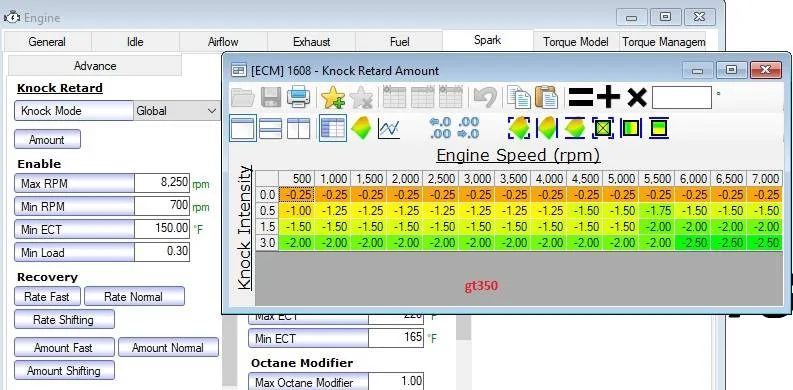Open the Rate Normal recovery table

[134, 296]
